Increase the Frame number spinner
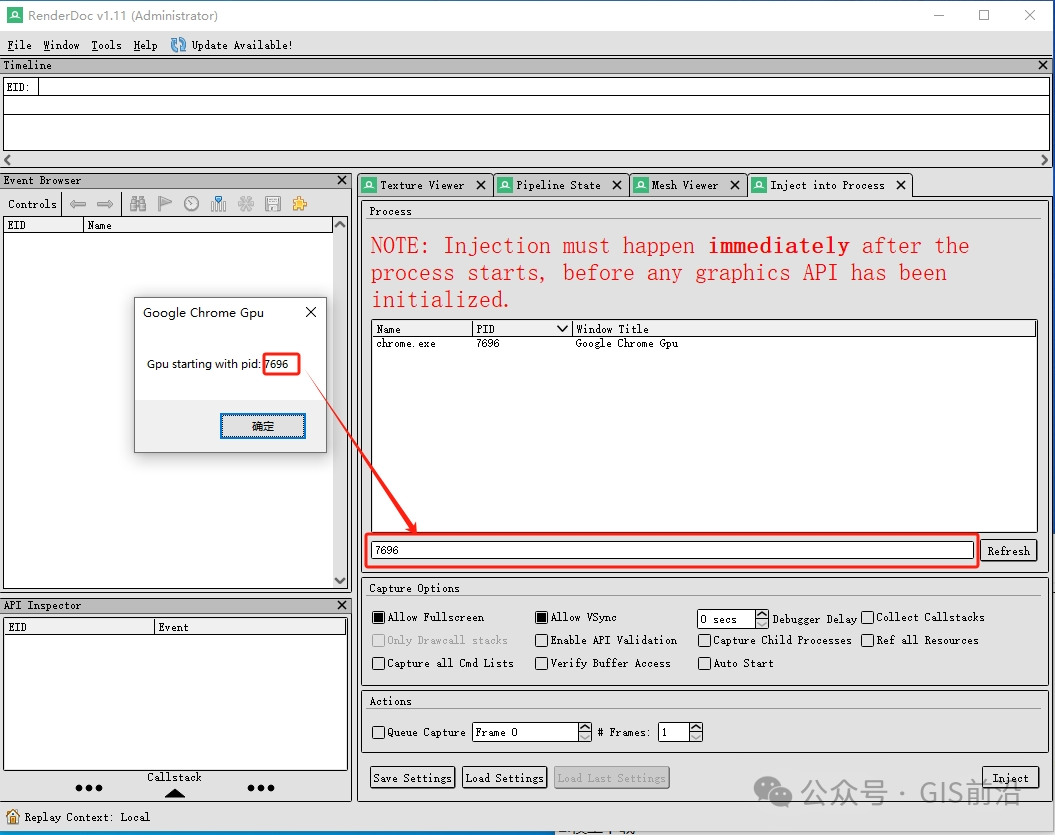The height and width of the screenshot is (835, 1055). 585,727
